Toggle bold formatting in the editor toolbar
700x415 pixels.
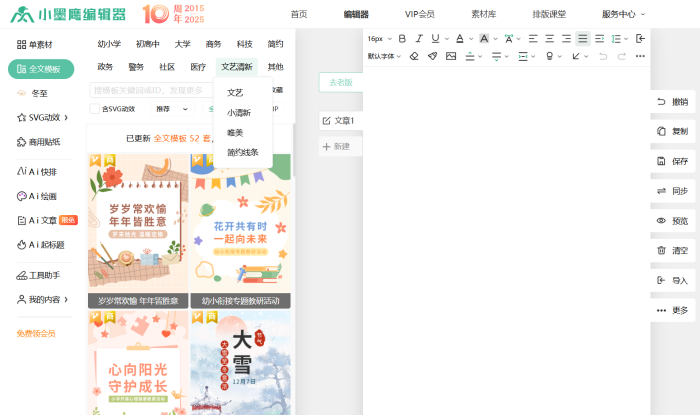click(x=402, y=38)
